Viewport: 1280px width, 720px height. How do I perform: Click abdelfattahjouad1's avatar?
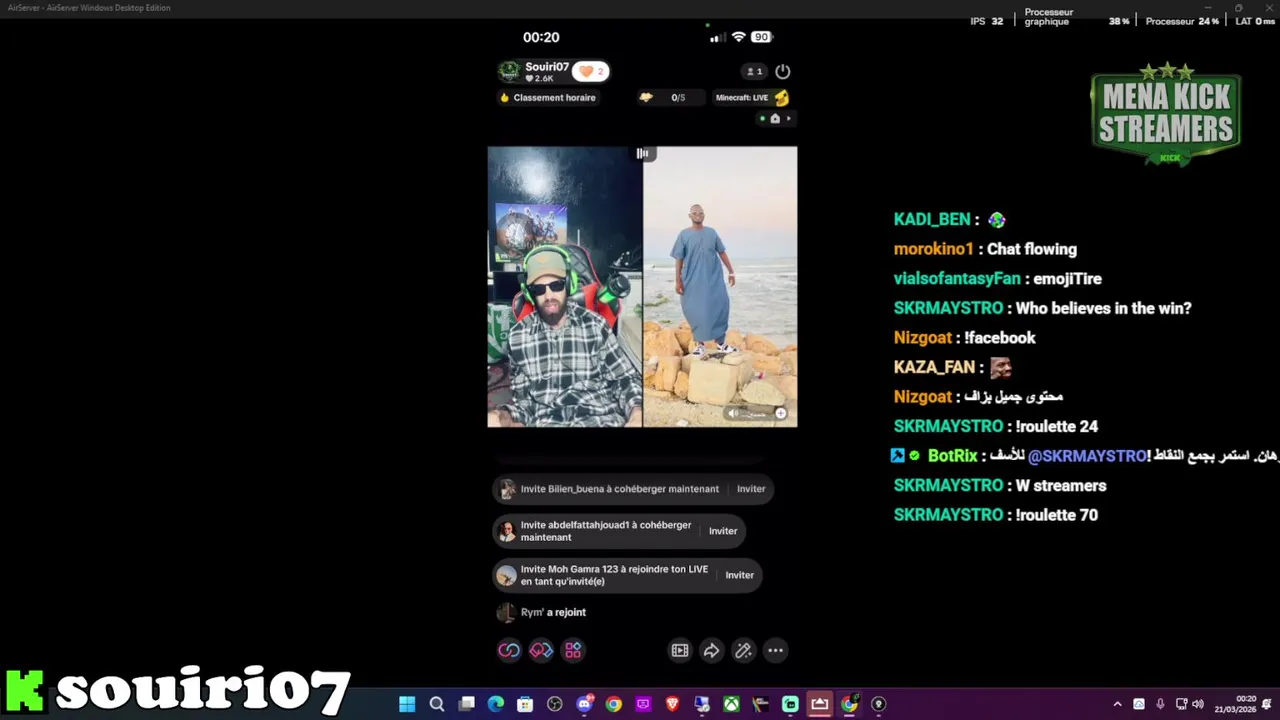(x=507, y=531)
